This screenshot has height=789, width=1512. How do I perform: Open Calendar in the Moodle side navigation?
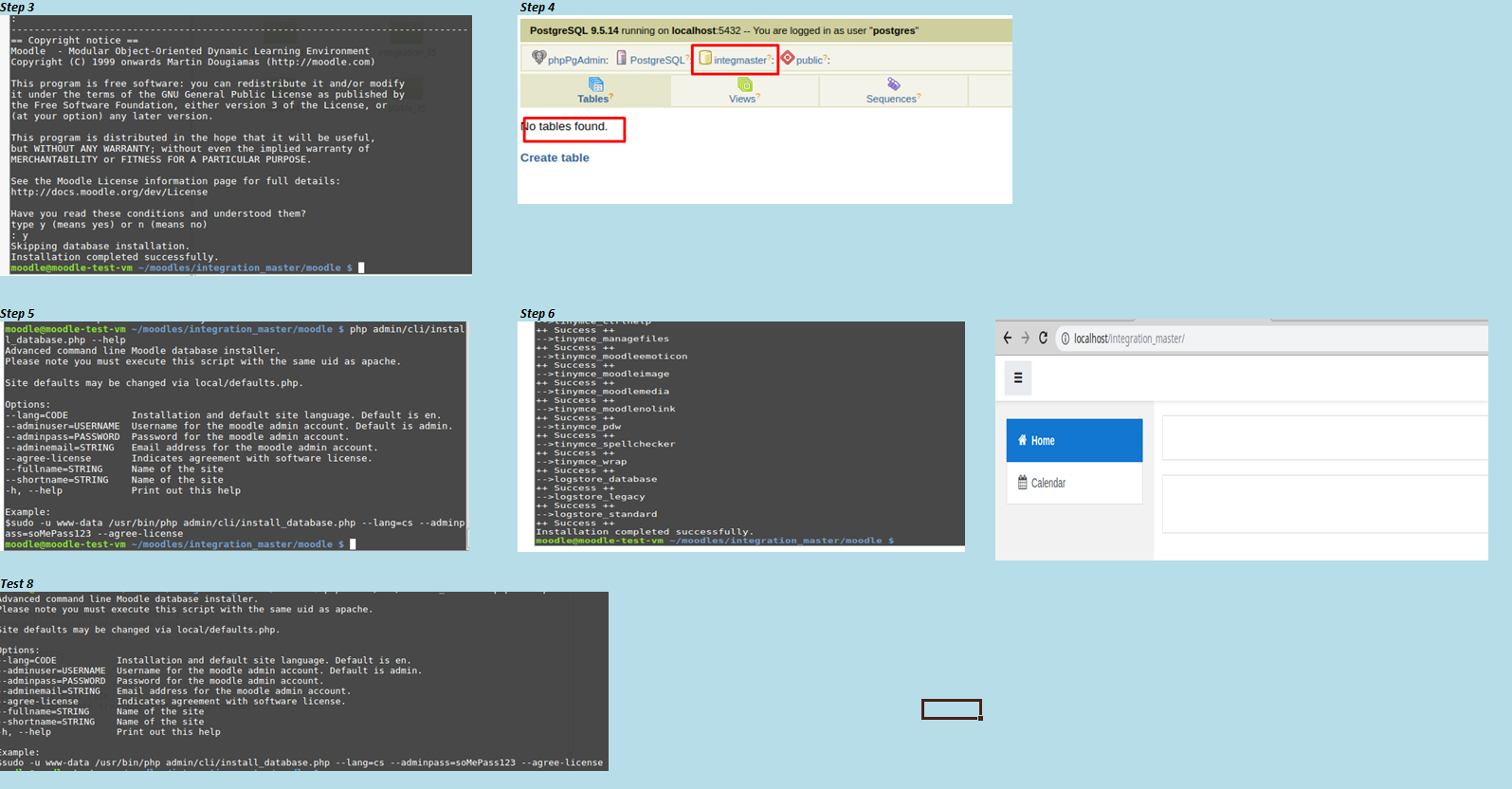pyautogui.click(x=1074, y=483)
